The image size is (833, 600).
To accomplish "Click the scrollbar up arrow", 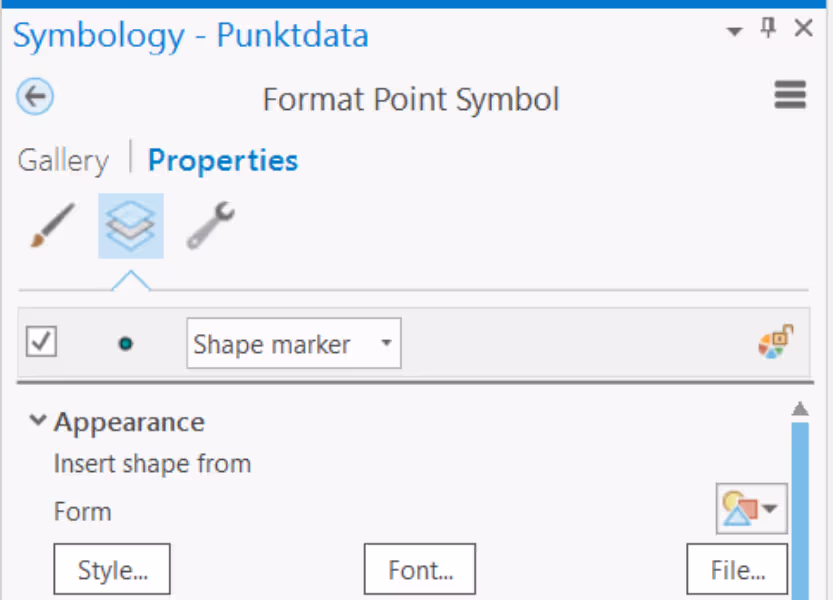I will click(800, 409).
